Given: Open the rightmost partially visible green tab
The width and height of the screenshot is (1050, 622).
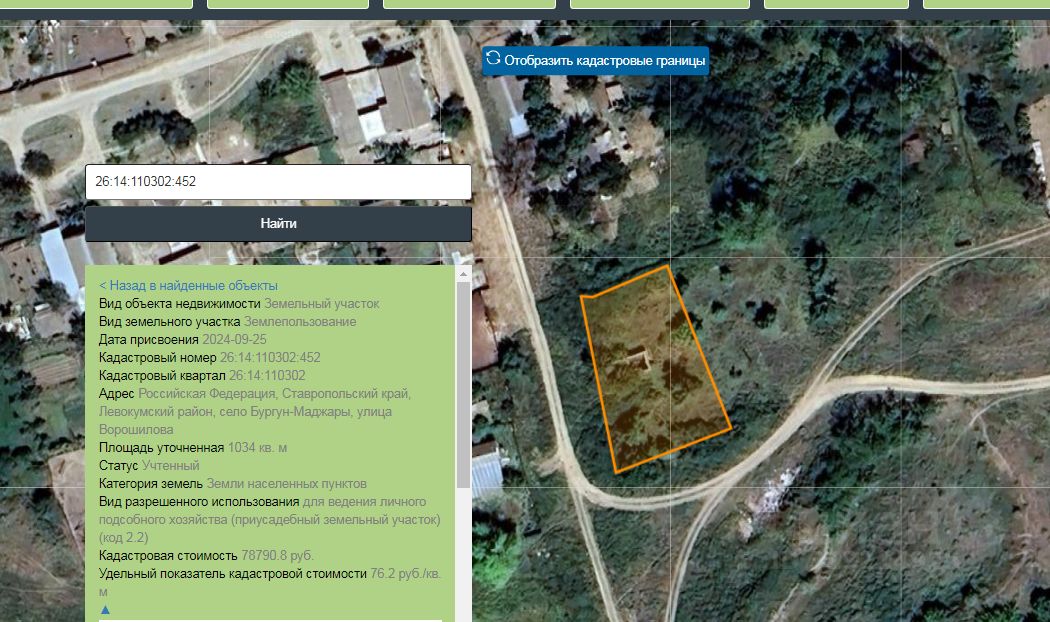Looking at the screenshot, I should point(986,4).
